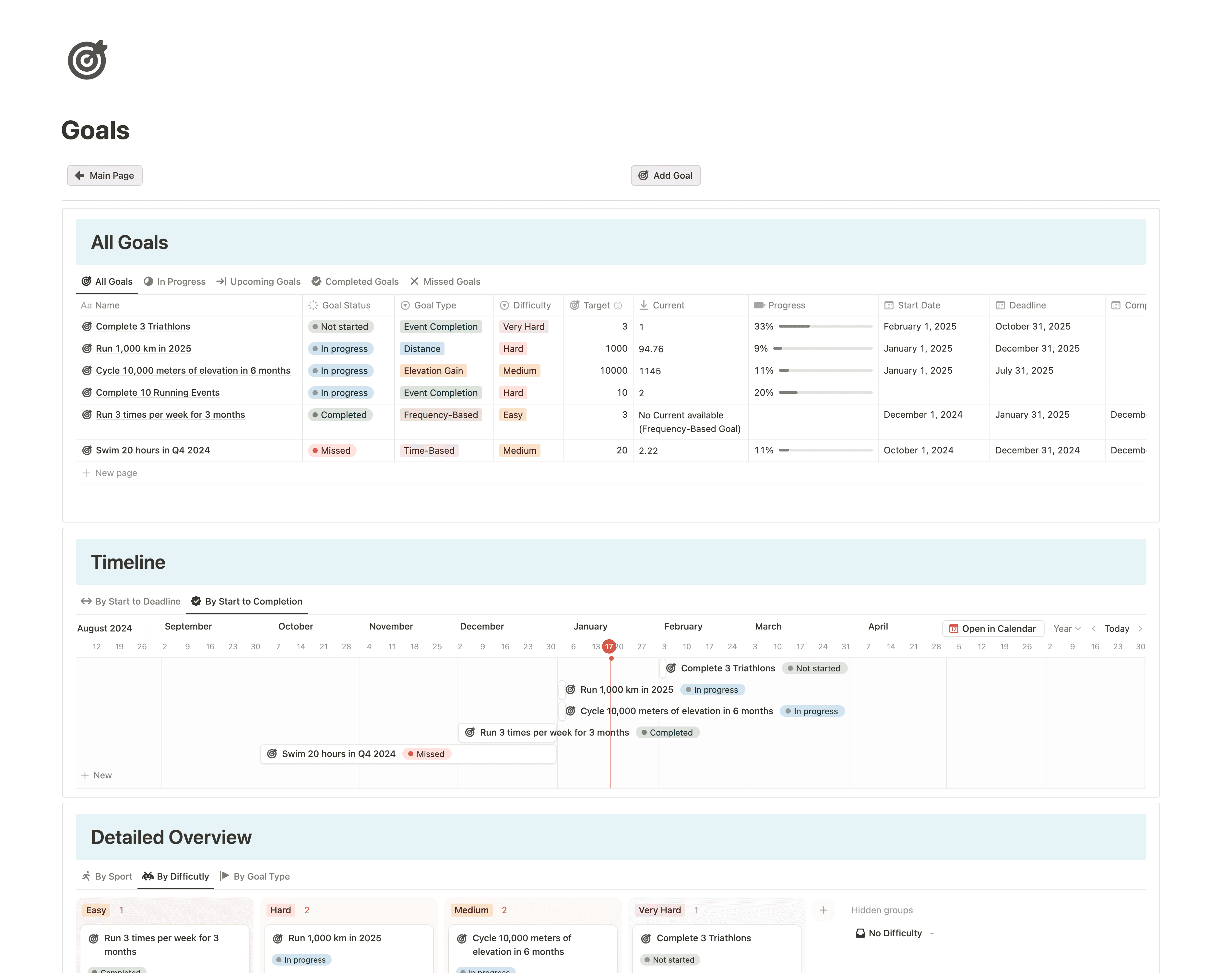Click the Main Page back button

pos(105,175)
